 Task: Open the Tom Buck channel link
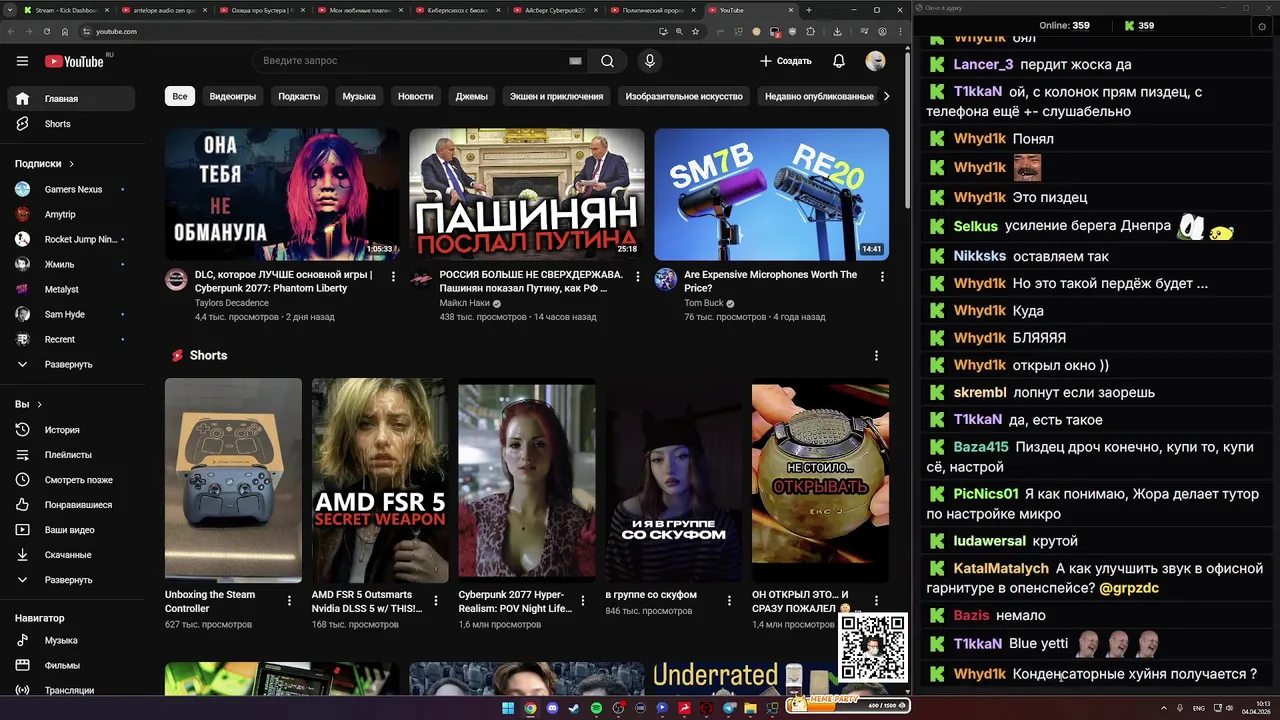click(704, 303)
